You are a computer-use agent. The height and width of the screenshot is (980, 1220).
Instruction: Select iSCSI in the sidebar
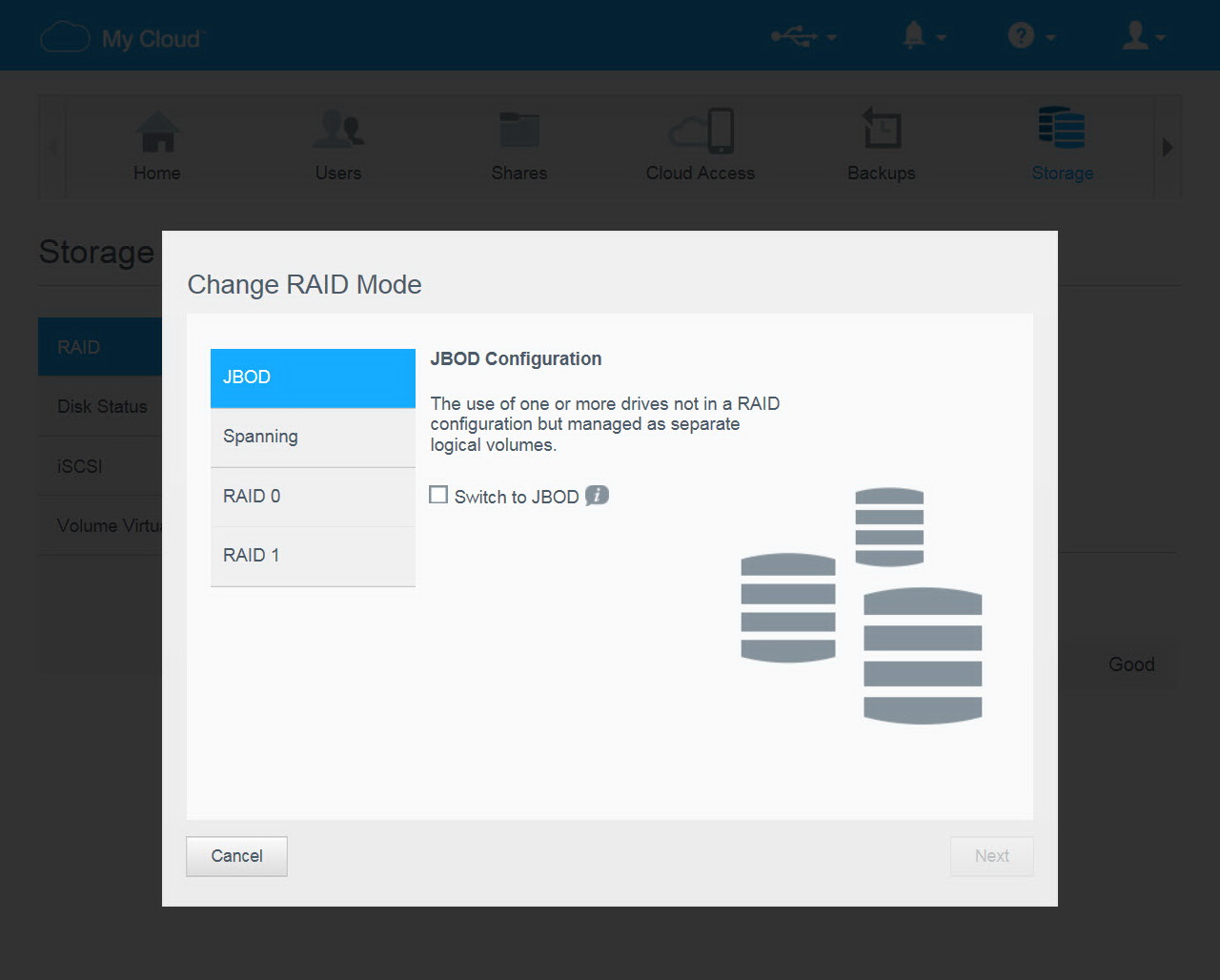pos(100,466)
